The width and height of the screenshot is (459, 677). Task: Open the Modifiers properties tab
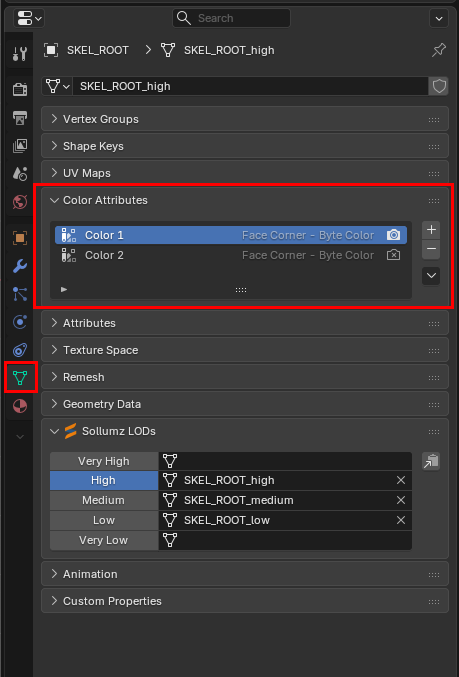click(x=20, y=266)
